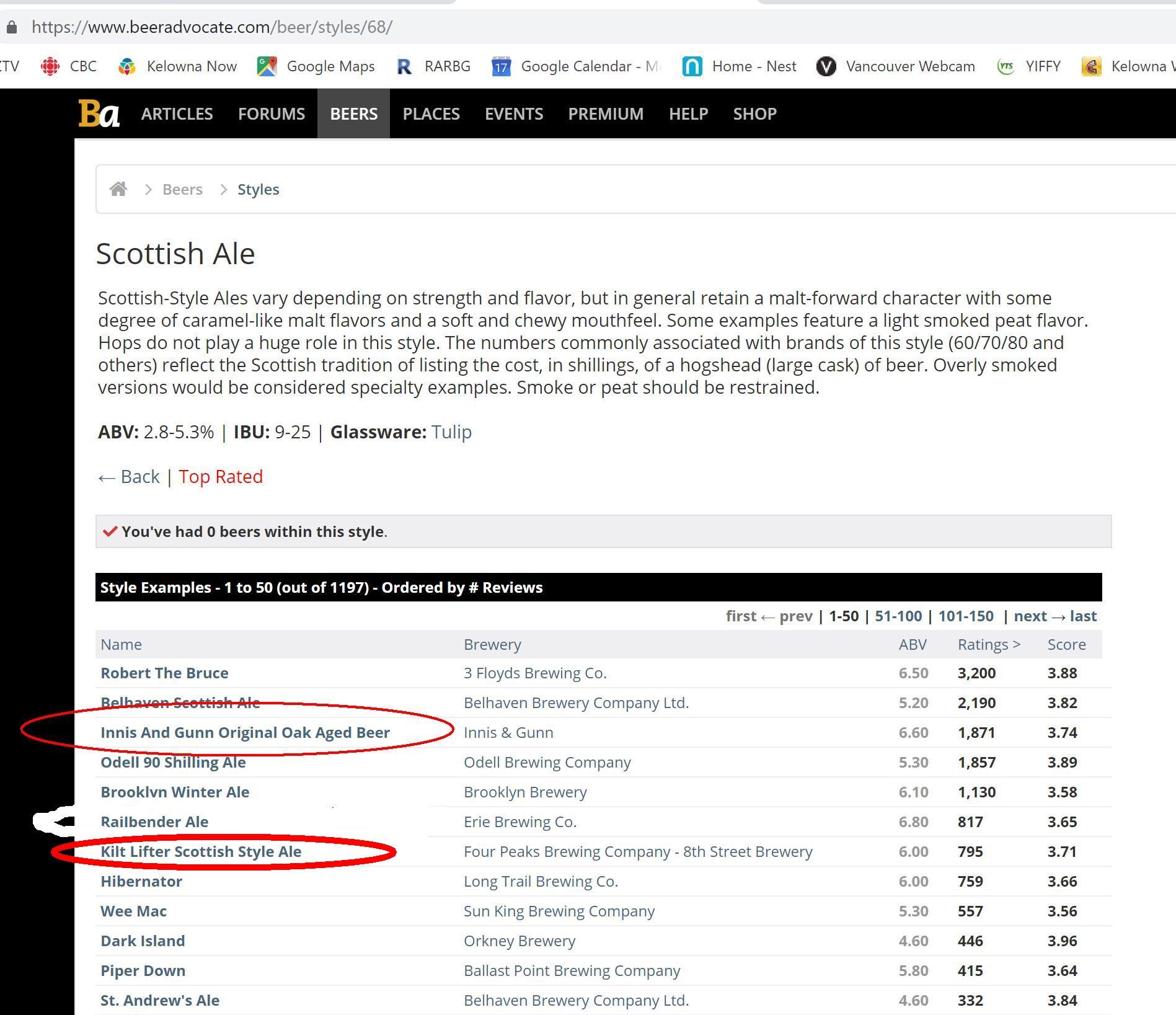Click the site lock icon in address bar
Screen dimensions: 1176x1015
click(x=11, y=27)
